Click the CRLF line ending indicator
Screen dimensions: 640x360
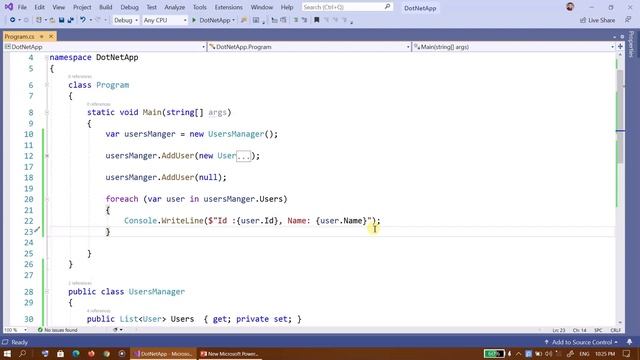click(x=616, y=330)
